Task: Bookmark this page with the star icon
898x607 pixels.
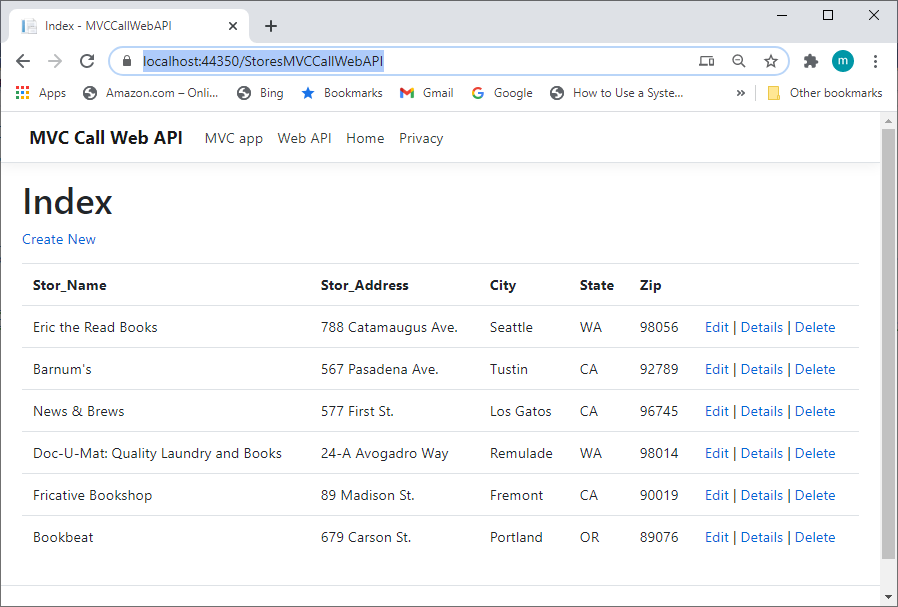Action: 771,61
